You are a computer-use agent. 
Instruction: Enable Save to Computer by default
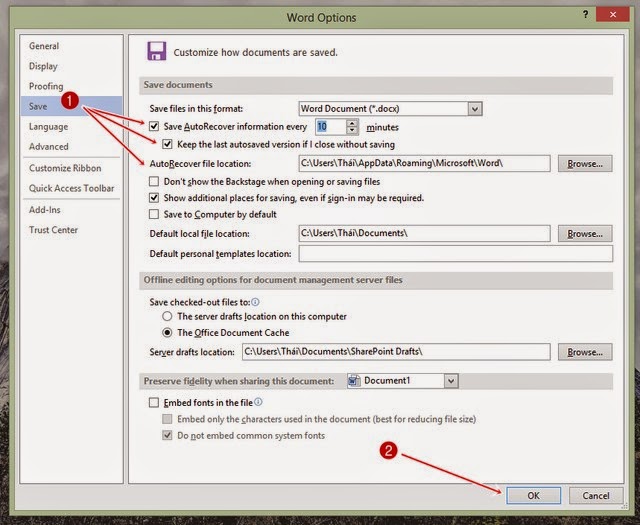[x=154, y=214]
